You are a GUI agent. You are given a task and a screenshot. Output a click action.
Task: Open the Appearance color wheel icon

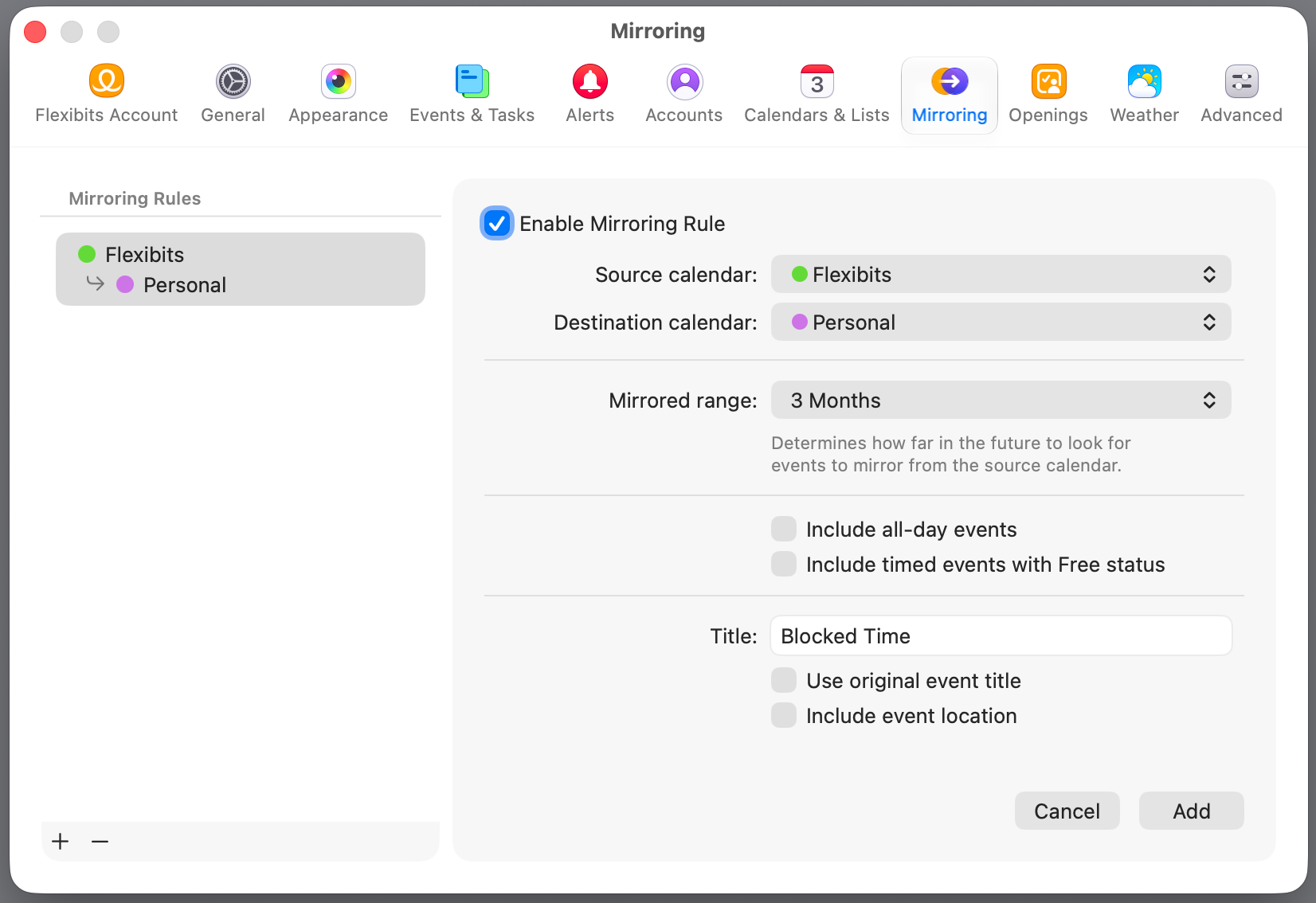coord(339,81)
